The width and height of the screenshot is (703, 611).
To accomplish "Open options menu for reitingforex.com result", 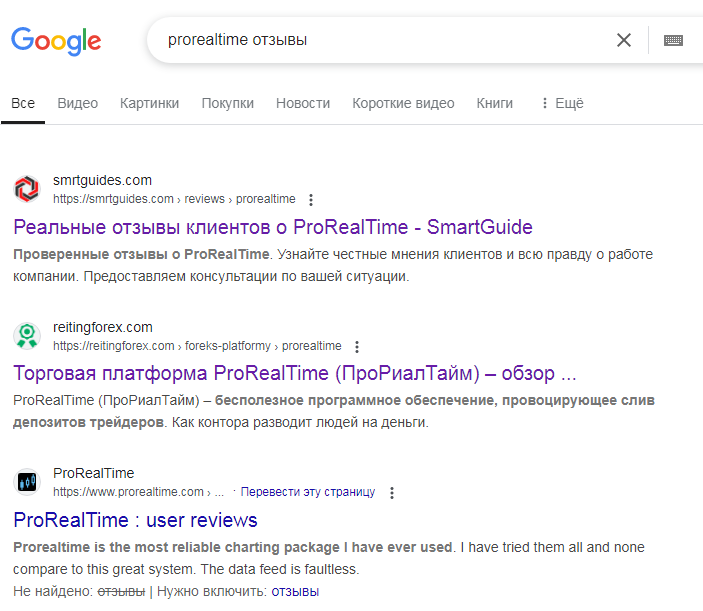I will pyautogui.click(x=357, y=346).
